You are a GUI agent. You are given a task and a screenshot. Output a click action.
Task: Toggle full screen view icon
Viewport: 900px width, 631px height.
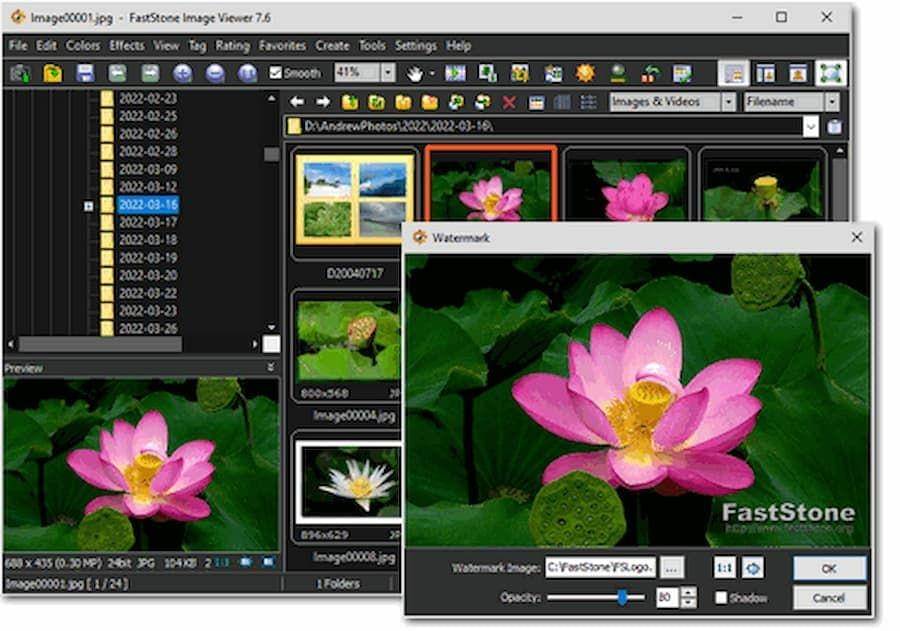831,73
